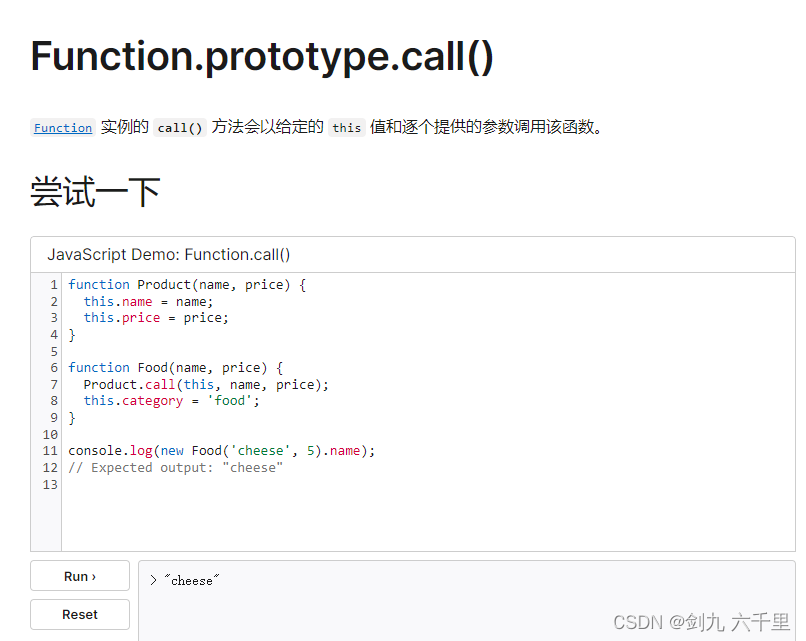Image resolution: width=806 pixels, height=641 pixels.
Task: Click line number 1 in the editor
Action: [x=53, y=284]
